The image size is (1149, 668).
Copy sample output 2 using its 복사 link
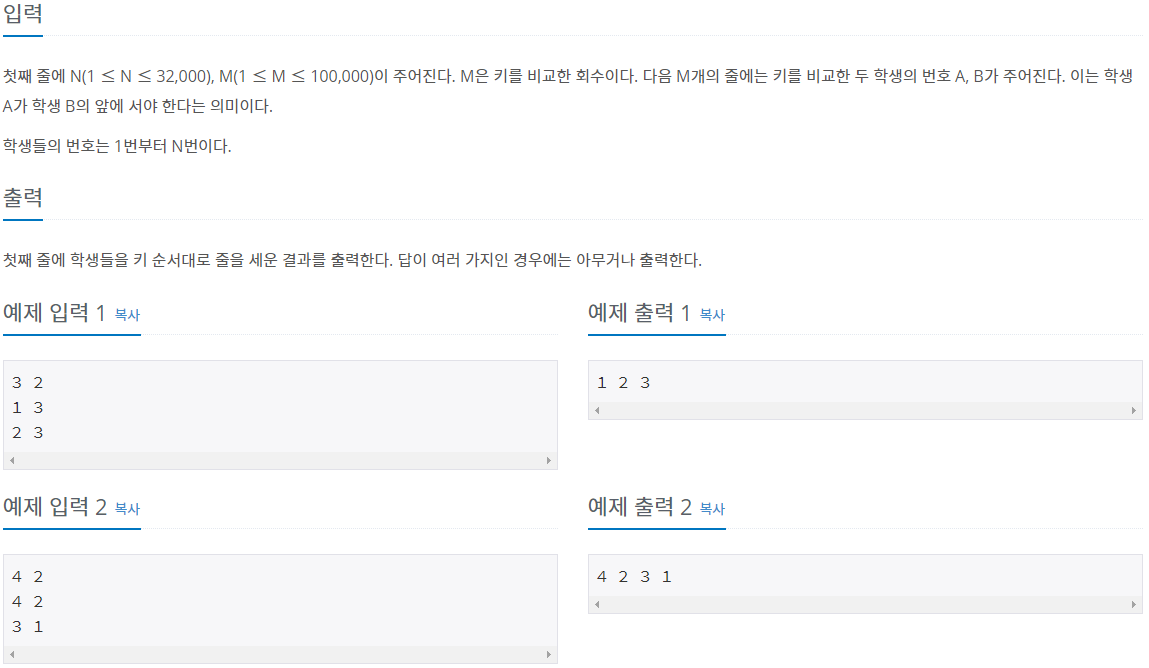click(714, 509)
